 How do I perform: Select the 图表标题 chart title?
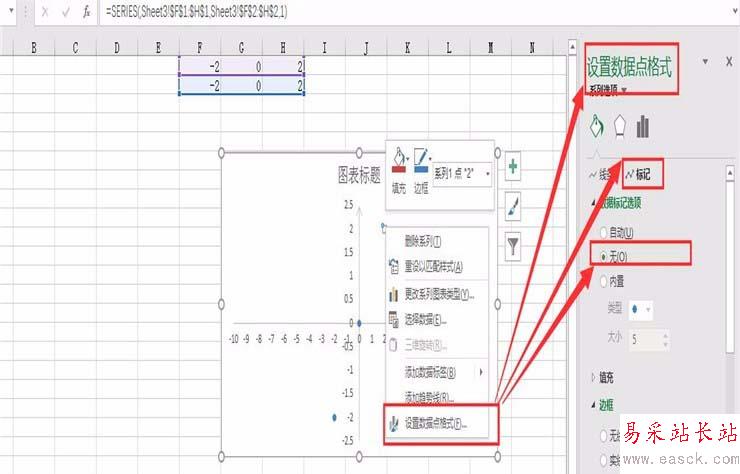tap(359, 176)
